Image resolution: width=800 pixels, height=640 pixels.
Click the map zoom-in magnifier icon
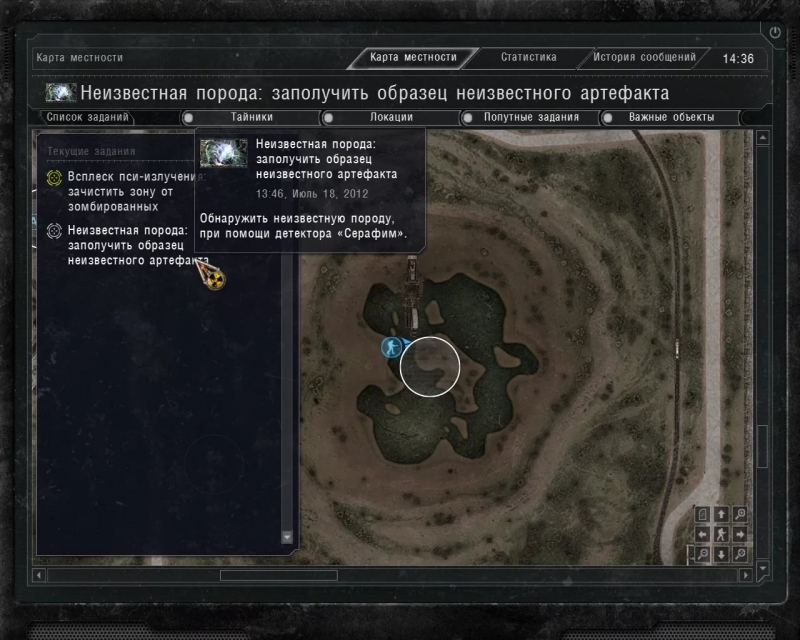point(740,514)
